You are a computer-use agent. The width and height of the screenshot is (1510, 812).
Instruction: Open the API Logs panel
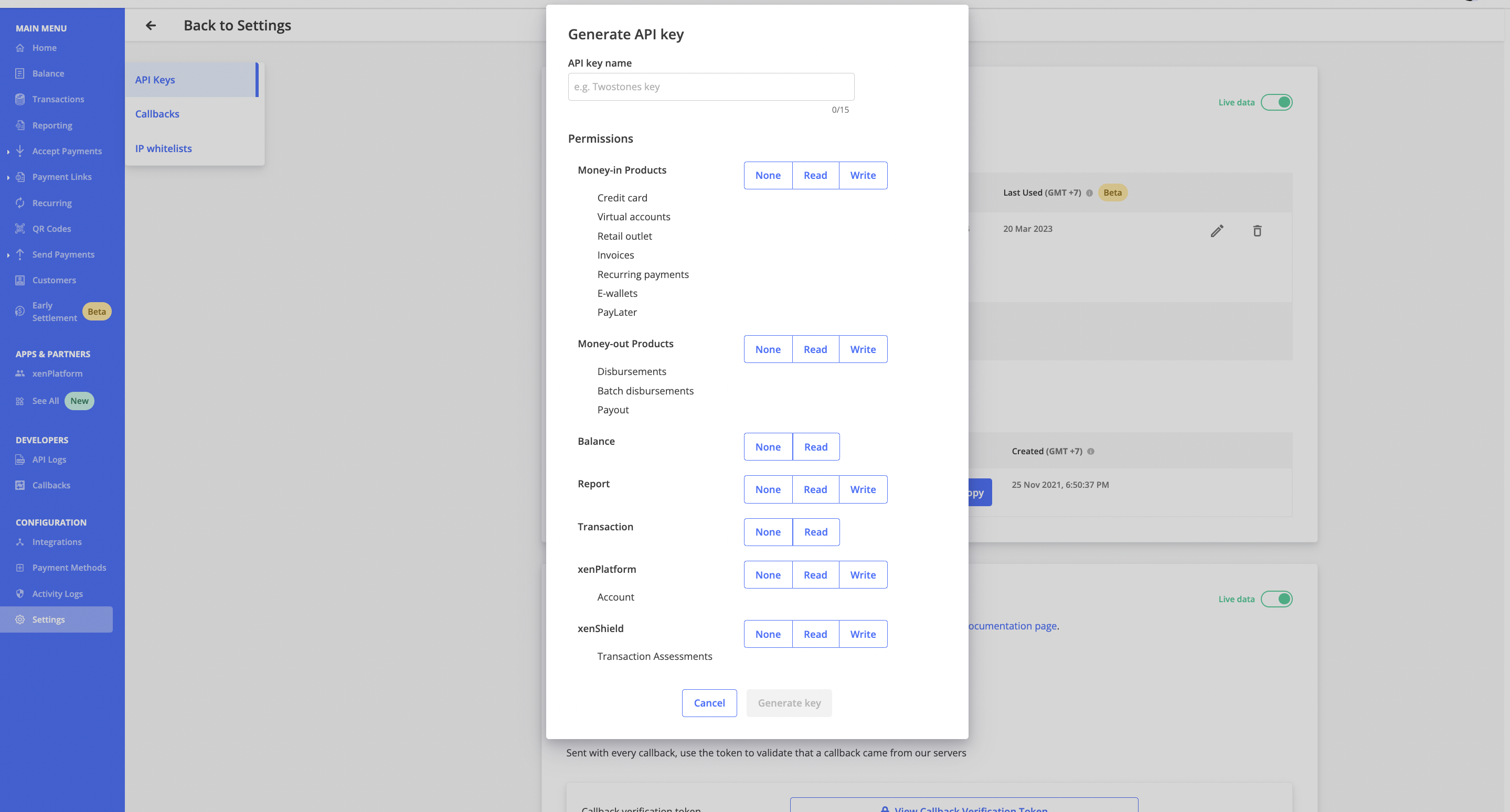pos(49,460)
